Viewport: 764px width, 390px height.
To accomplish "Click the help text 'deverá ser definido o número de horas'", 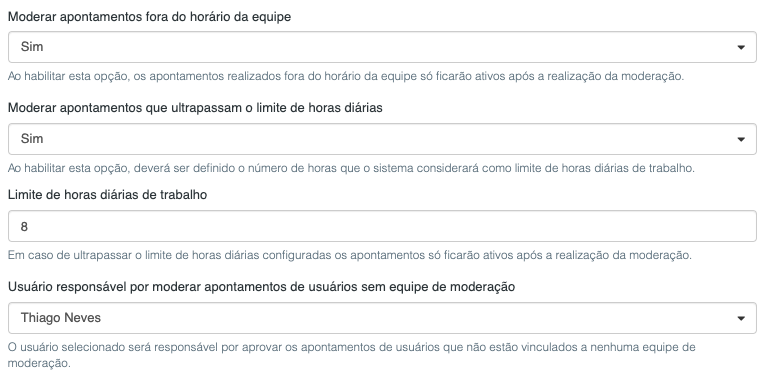I will 351,168.
